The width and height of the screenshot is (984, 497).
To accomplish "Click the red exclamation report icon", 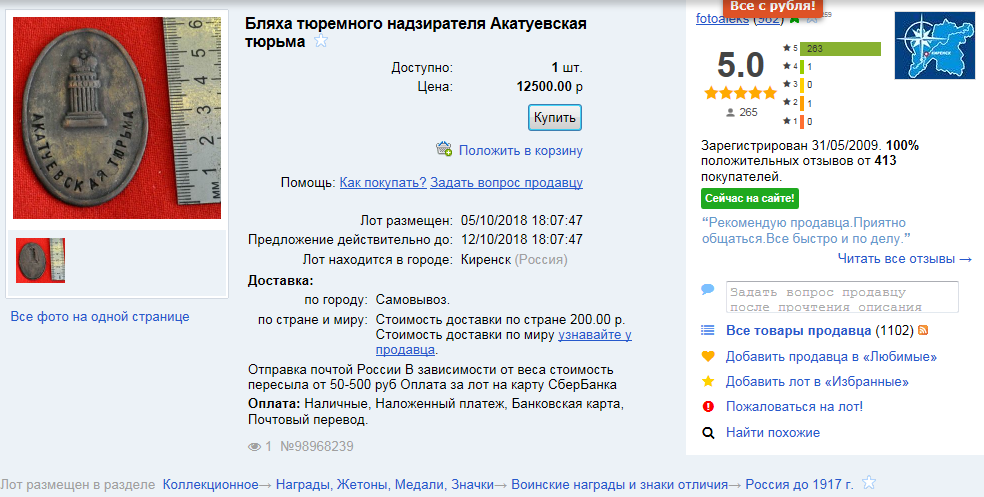I will tap(708, 407).
